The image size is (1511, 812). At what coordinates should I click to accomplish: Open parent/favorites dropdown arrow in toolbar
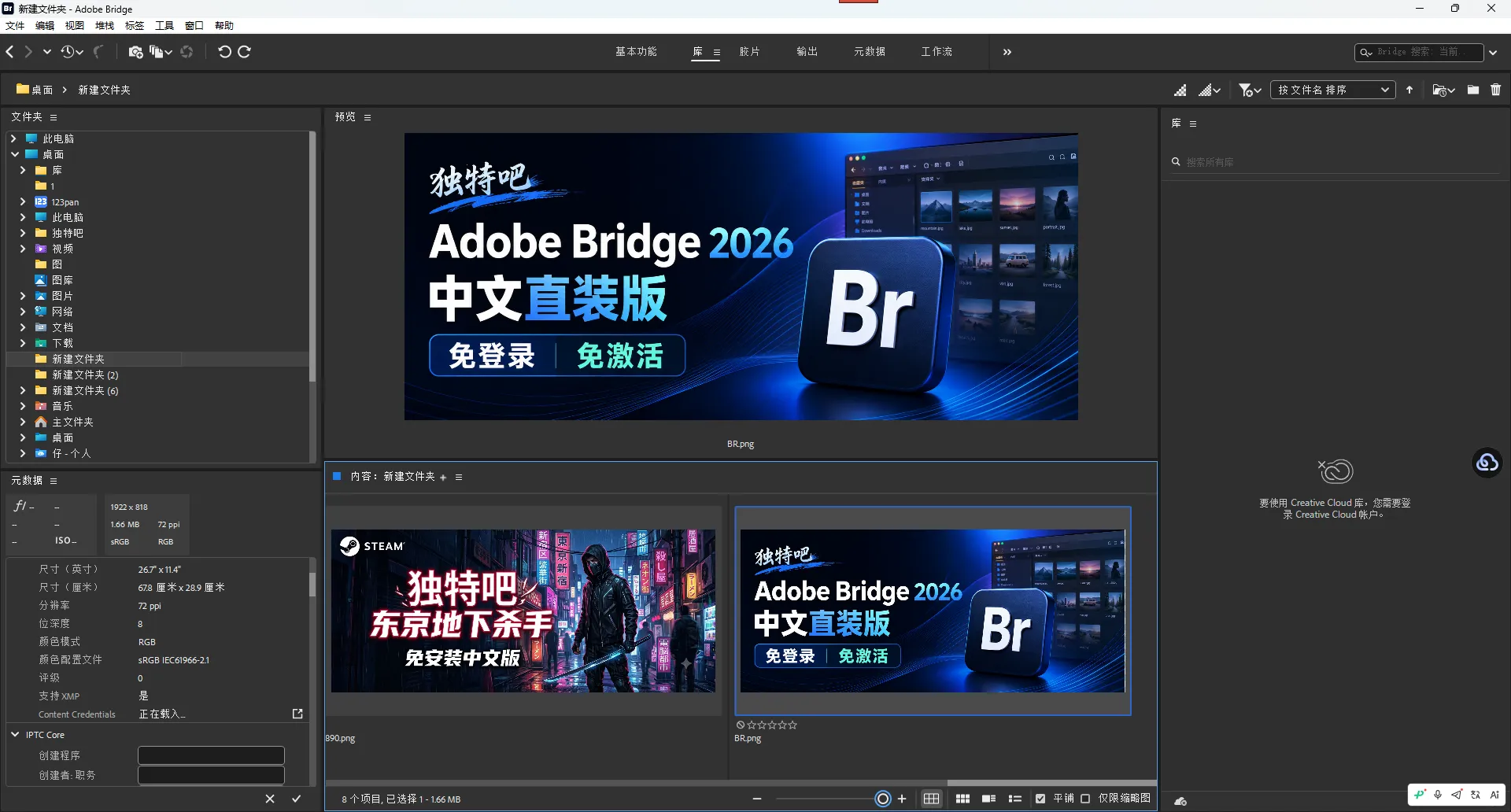[47, 52]
